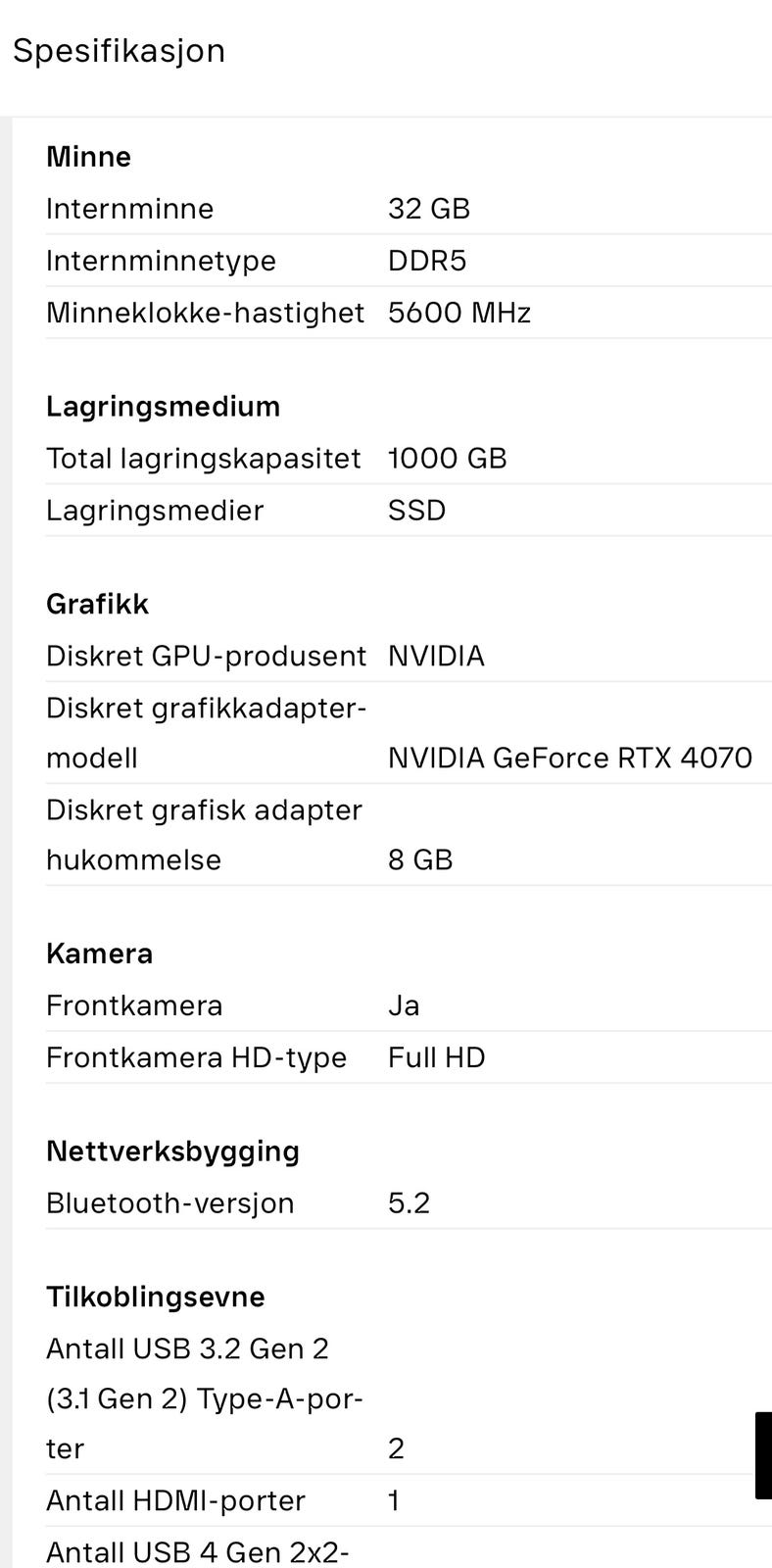
Task: Click the SSD storage media value
Action: (416, 510)
